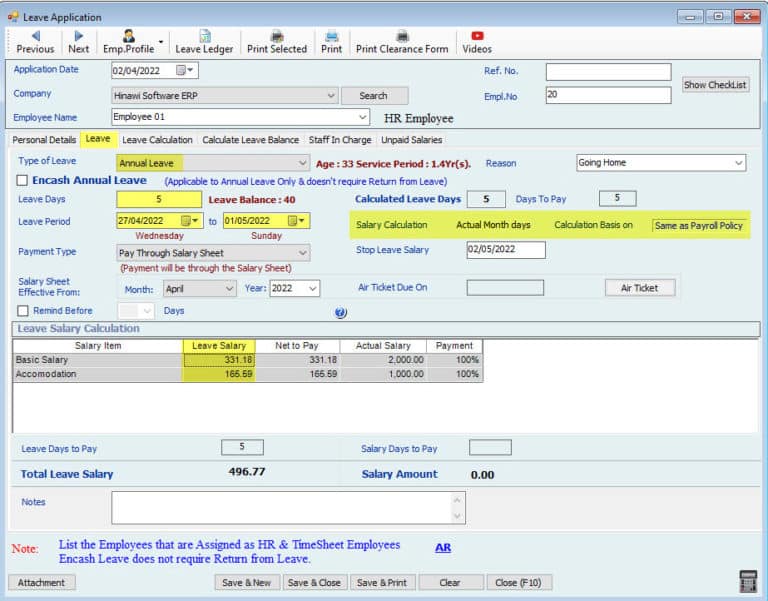Click blue help question mark icon
Viewport: 768px width, 601px height.
click(341, 312)
